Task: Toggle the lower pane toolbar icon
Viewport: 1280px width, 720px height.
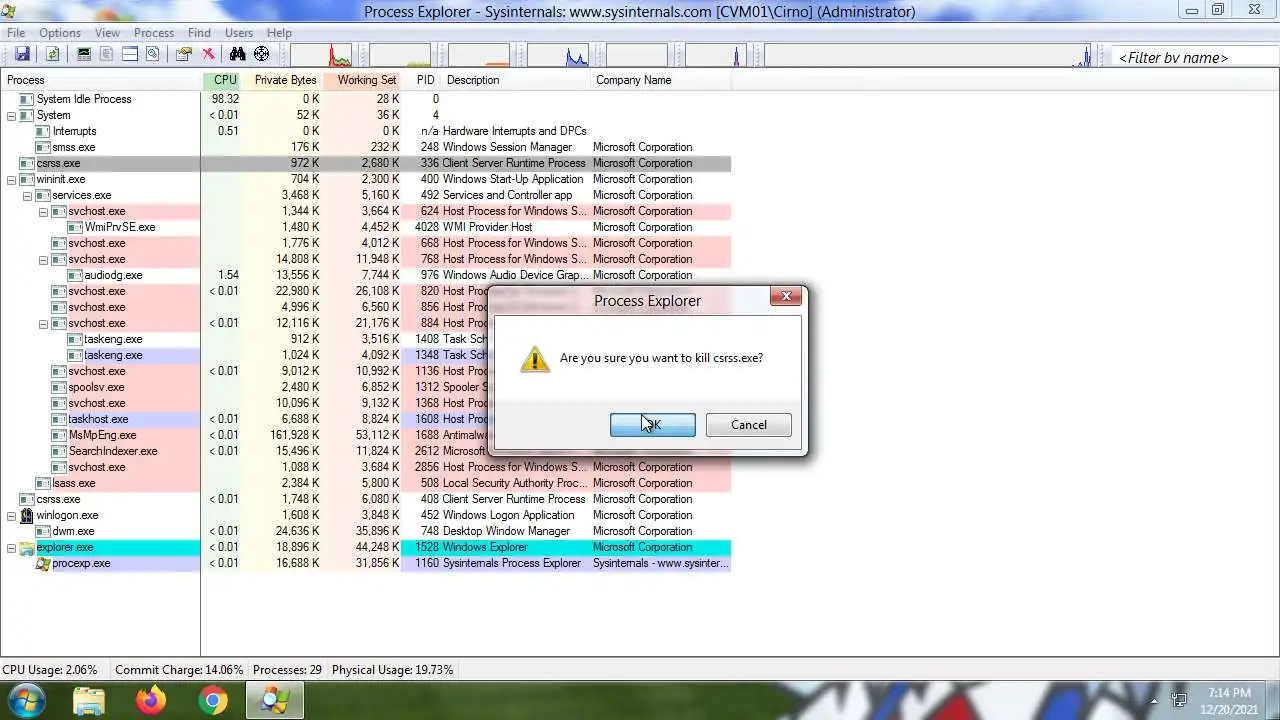Action: (130, 54)
